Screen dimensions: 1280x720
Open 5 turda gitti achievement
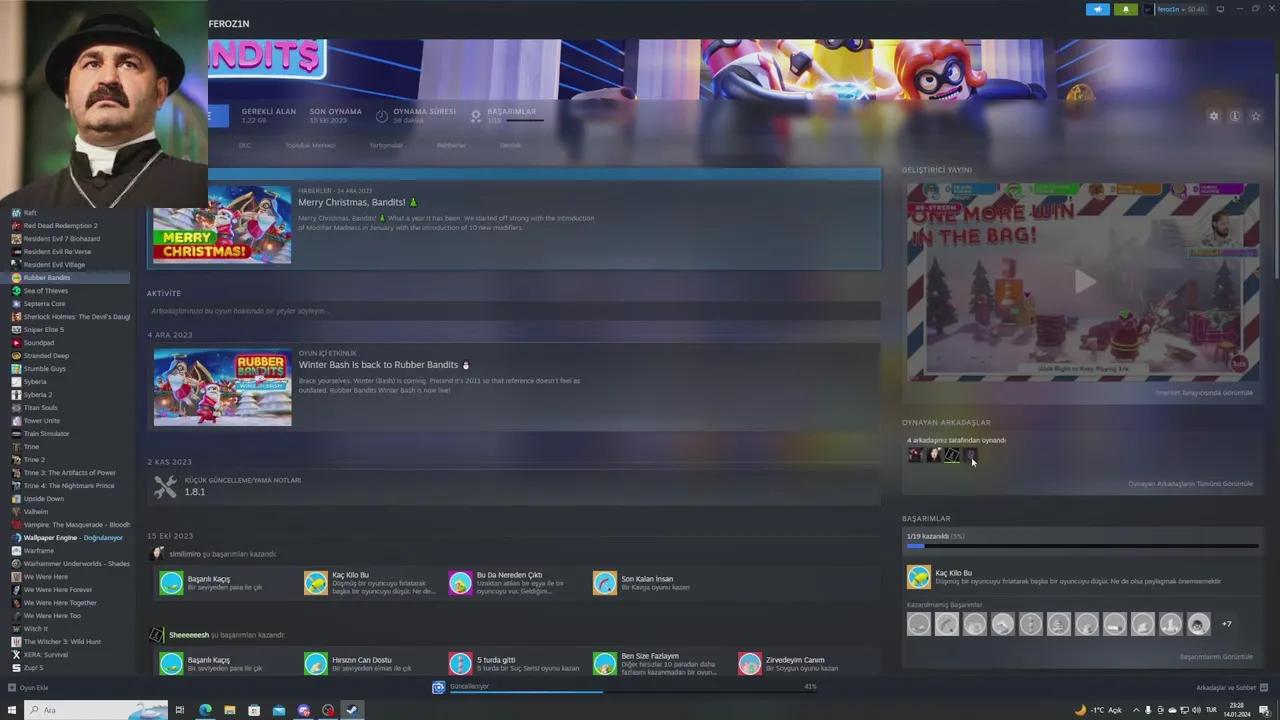[514, 664]
